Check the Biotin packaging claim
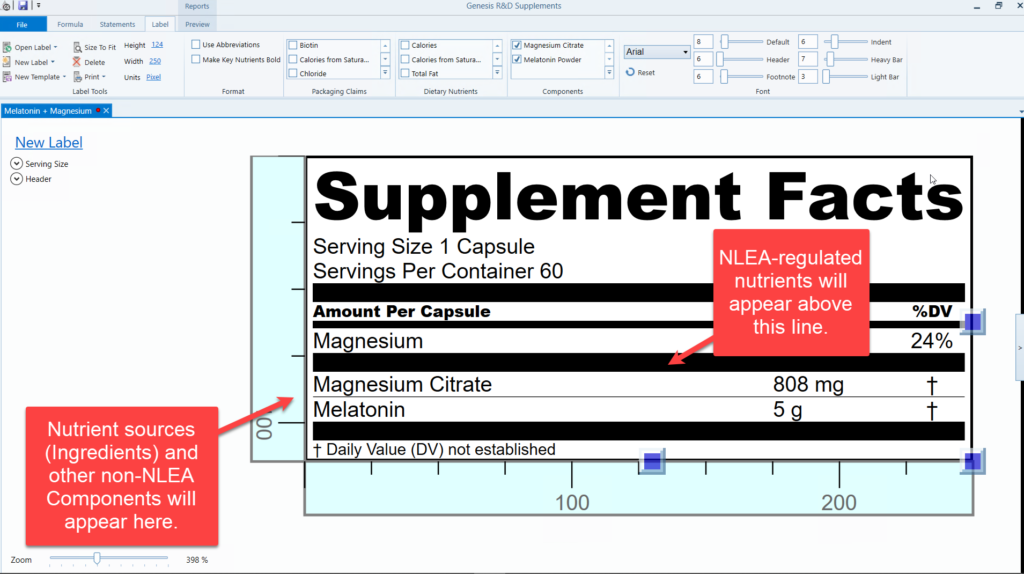 pos(293,45)
